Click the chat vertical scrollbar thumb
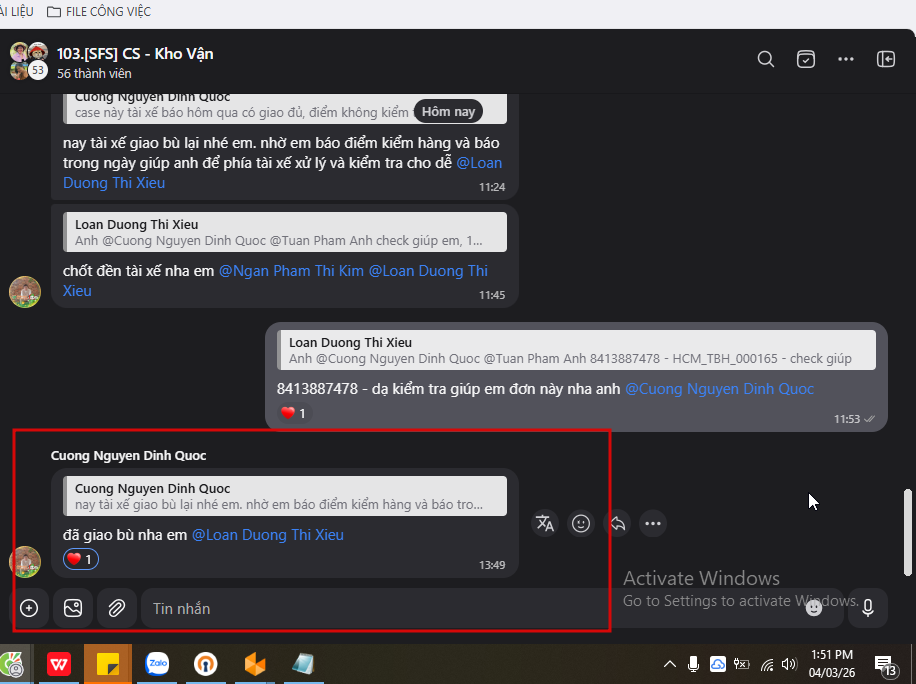 point(908,532)
